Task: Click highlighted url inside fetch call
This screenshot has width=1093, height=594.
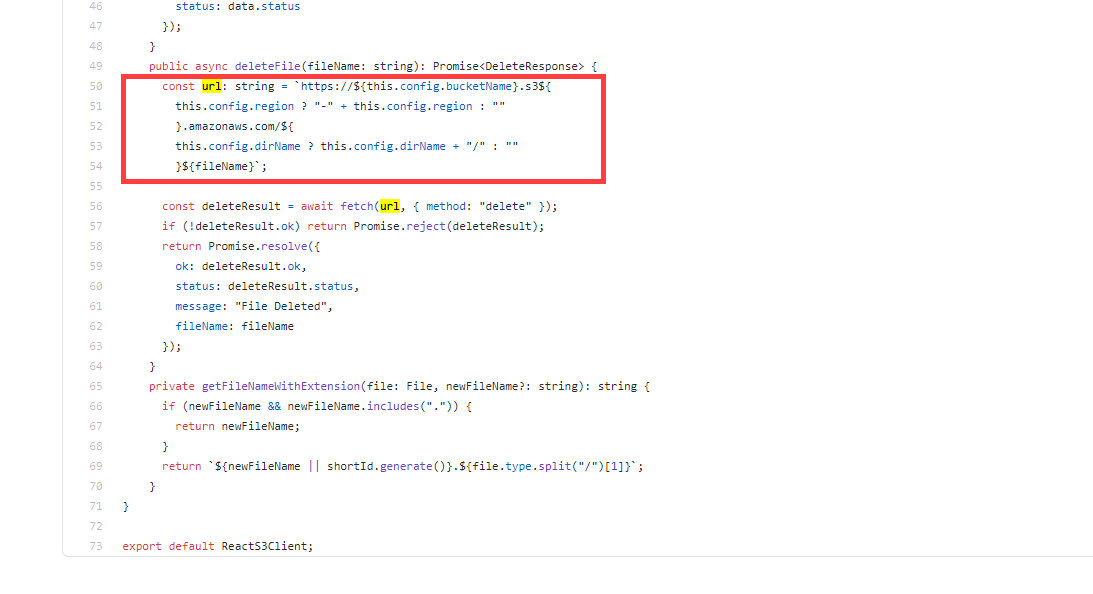Action: 390,206
